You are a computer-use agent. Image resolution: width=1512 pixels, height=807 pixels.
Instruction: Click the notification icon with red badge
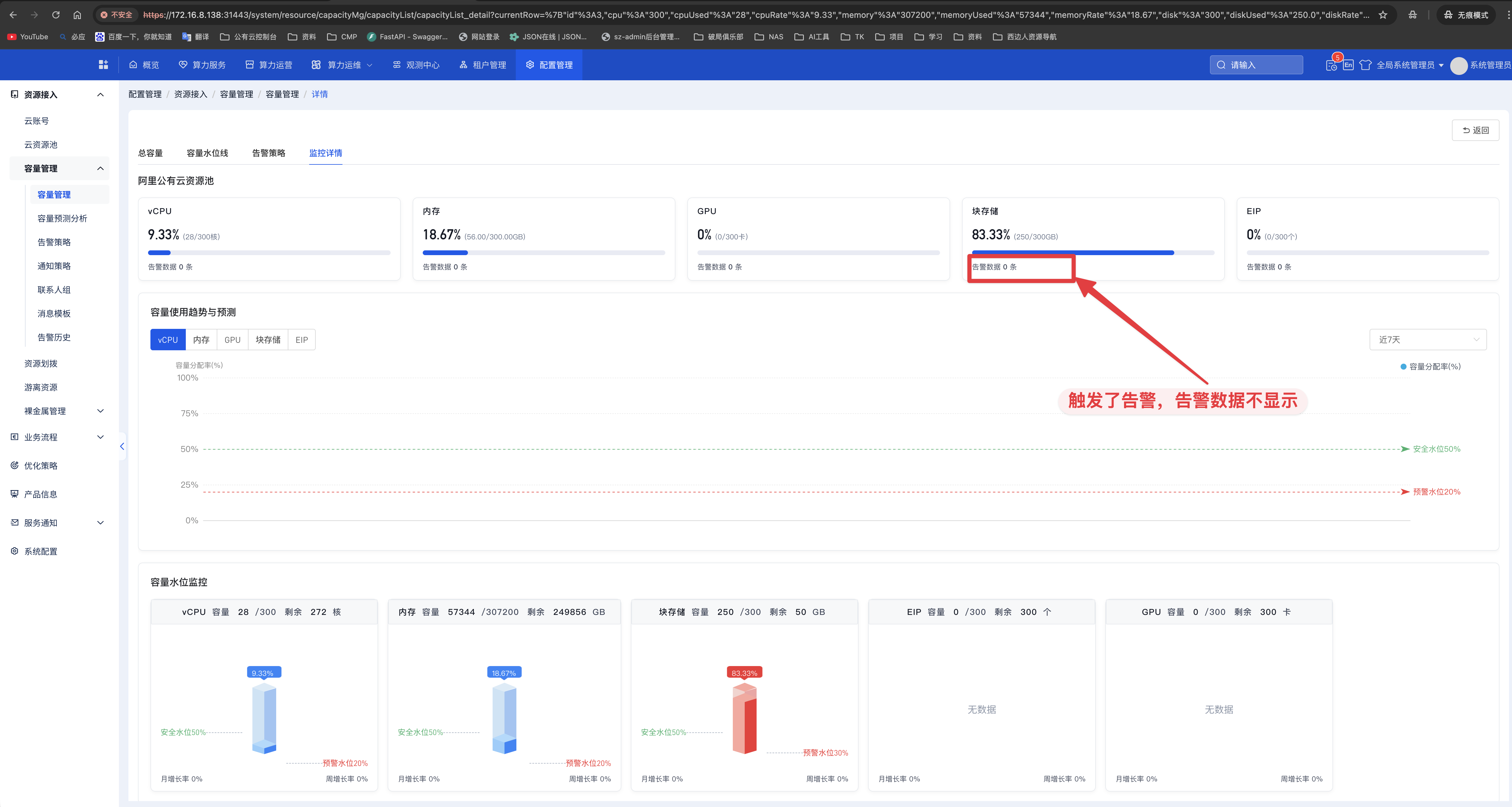(1331, 65)
